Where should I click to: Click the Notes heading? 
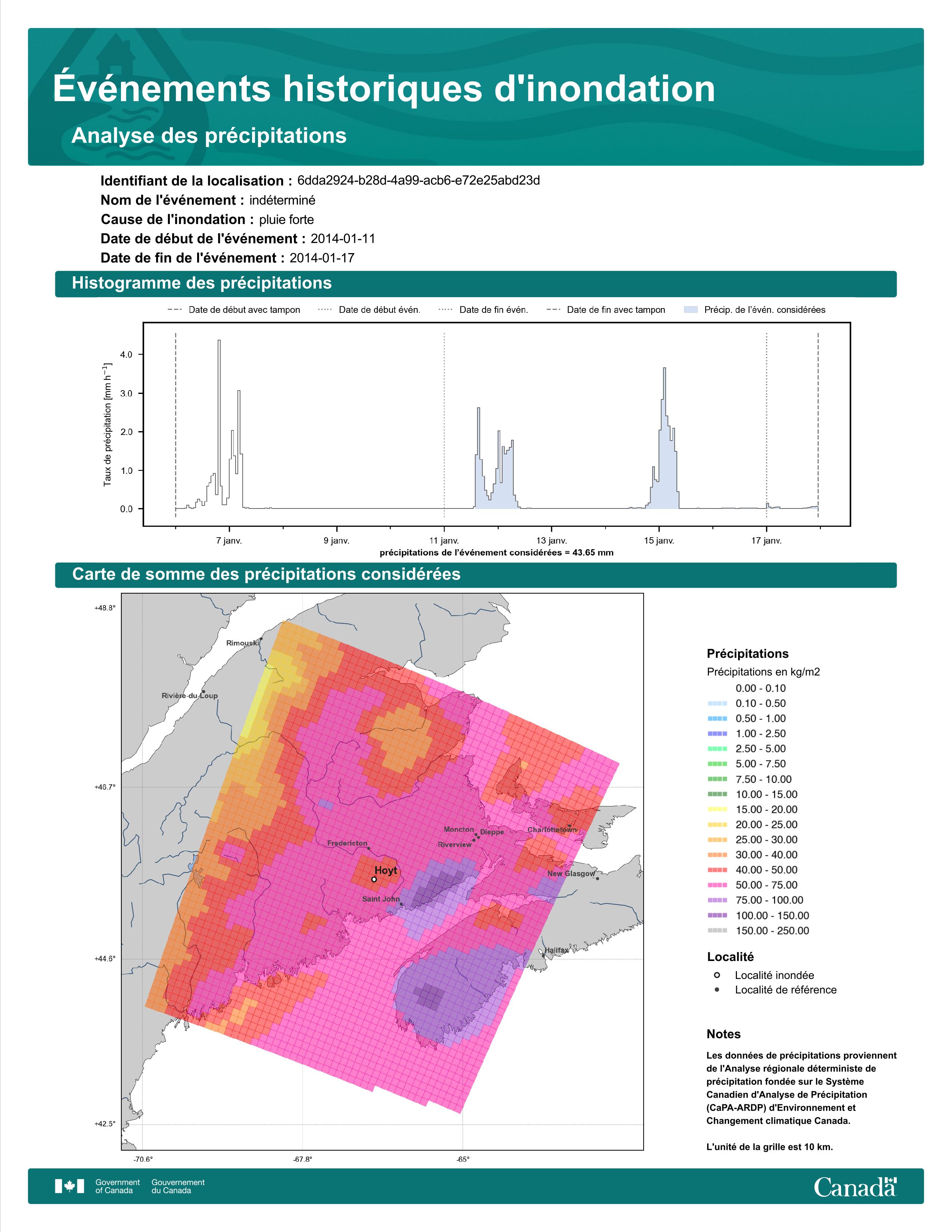(x=724, y=1034)
